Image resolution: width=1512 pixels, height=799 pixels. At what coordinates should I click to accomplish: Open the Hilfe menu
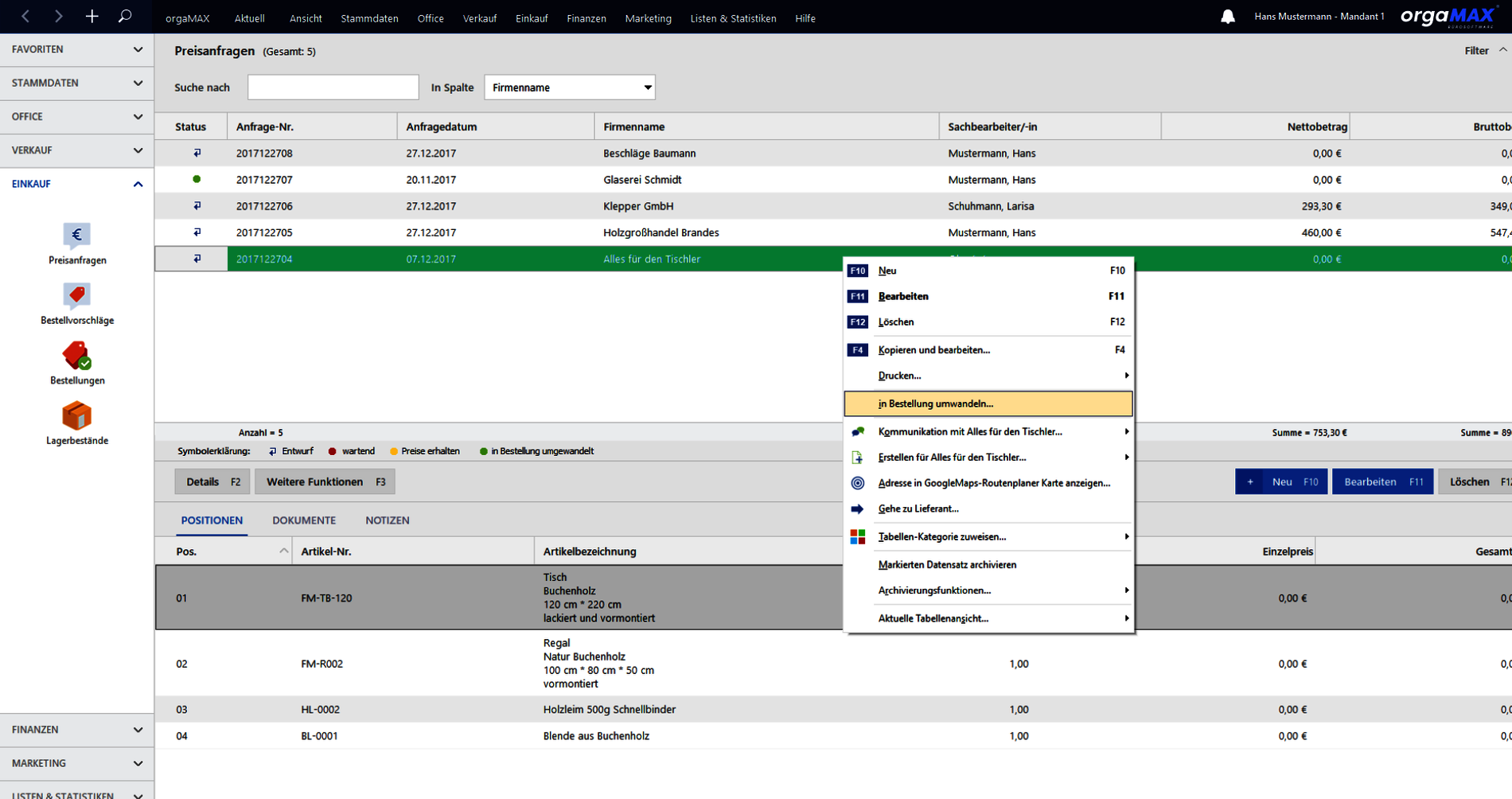click(805, 18)
